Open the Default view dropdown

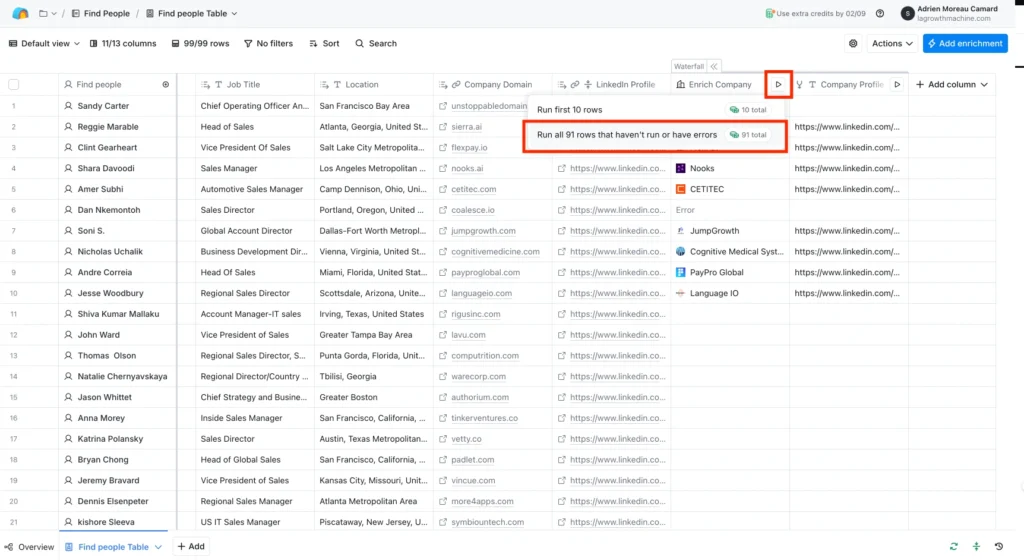45,44
